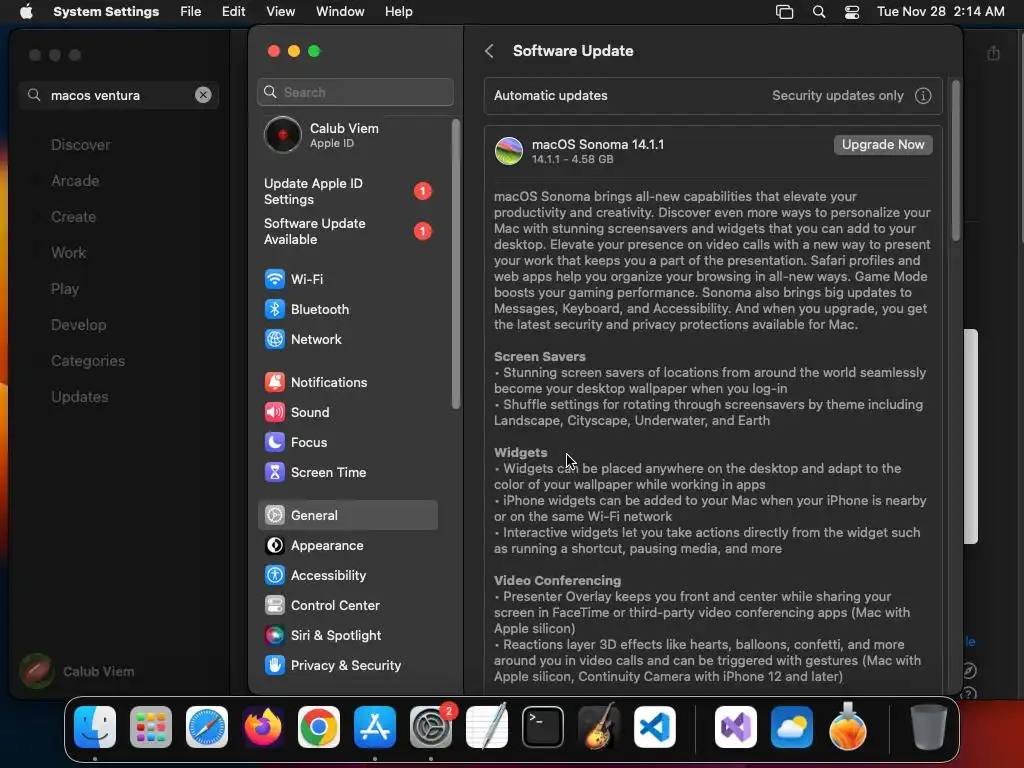Open Update Apple ID Settings
This screenshot has height=768, width=1024.
tap(347, 191)
